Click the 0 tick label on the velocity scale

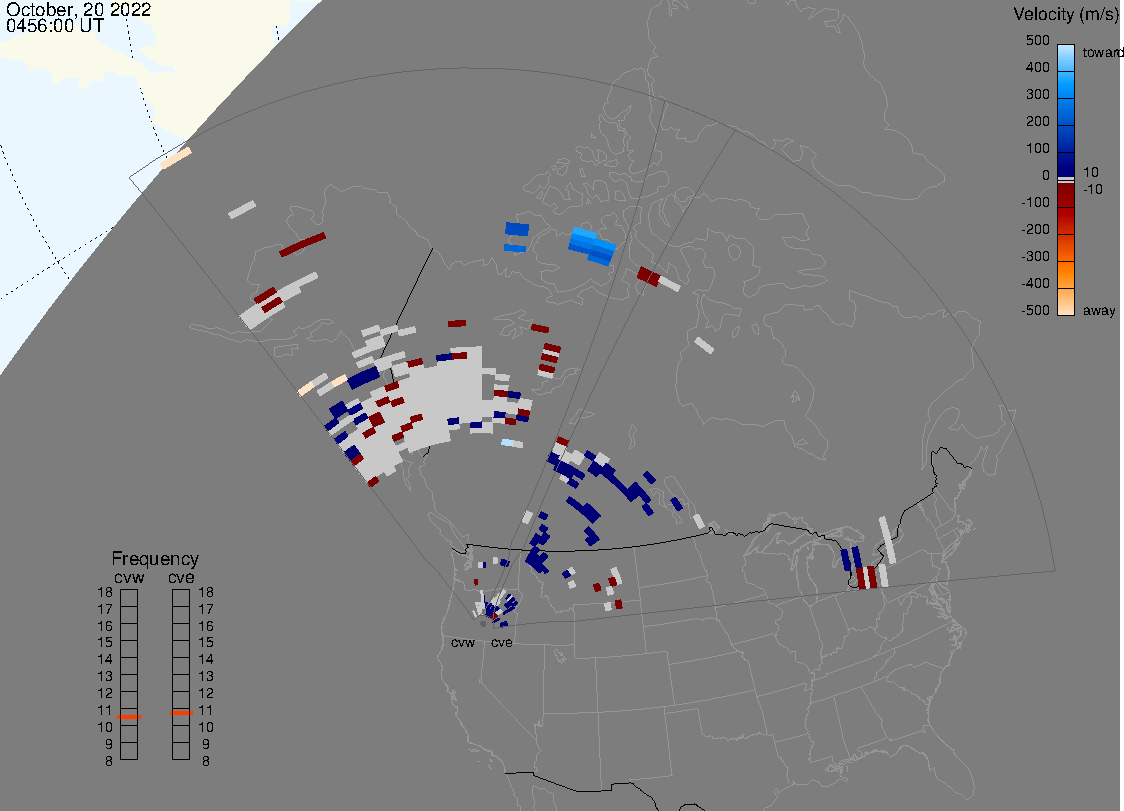1045,176
